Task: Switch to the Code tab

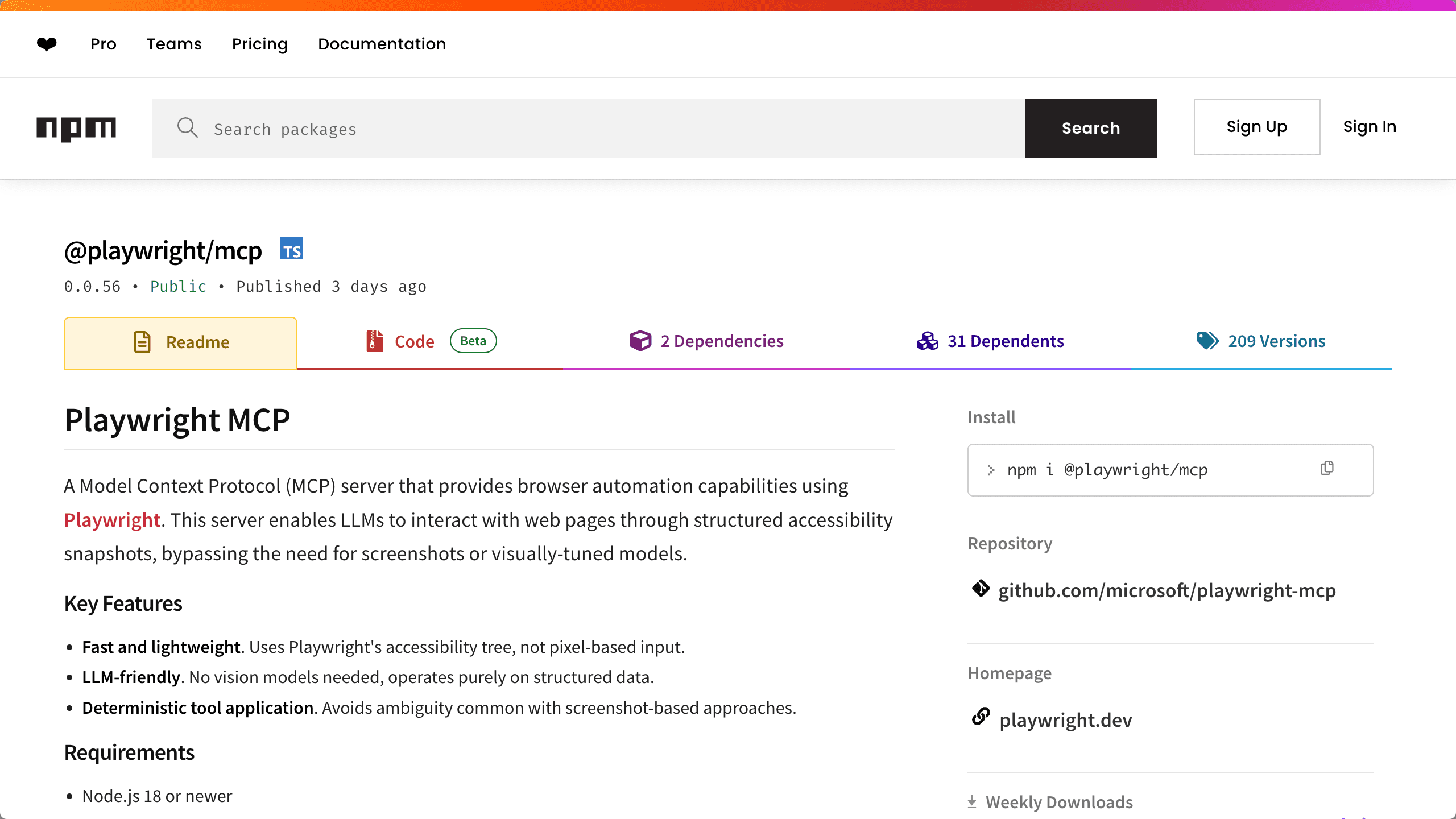Action: [415, 341]
